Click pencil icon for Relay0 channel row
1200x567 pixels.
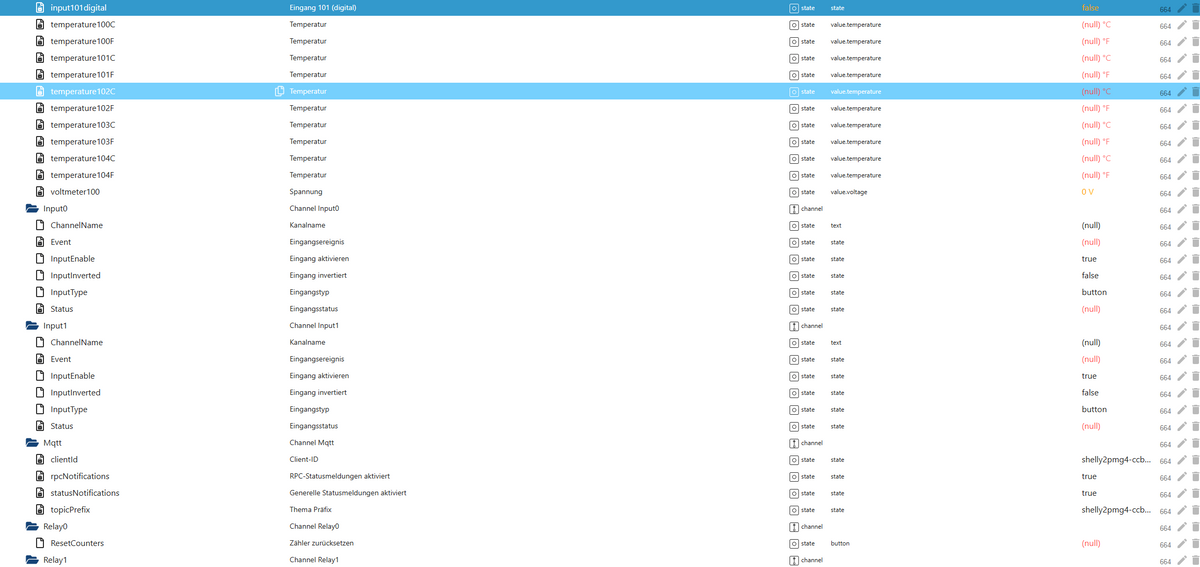1182,527
